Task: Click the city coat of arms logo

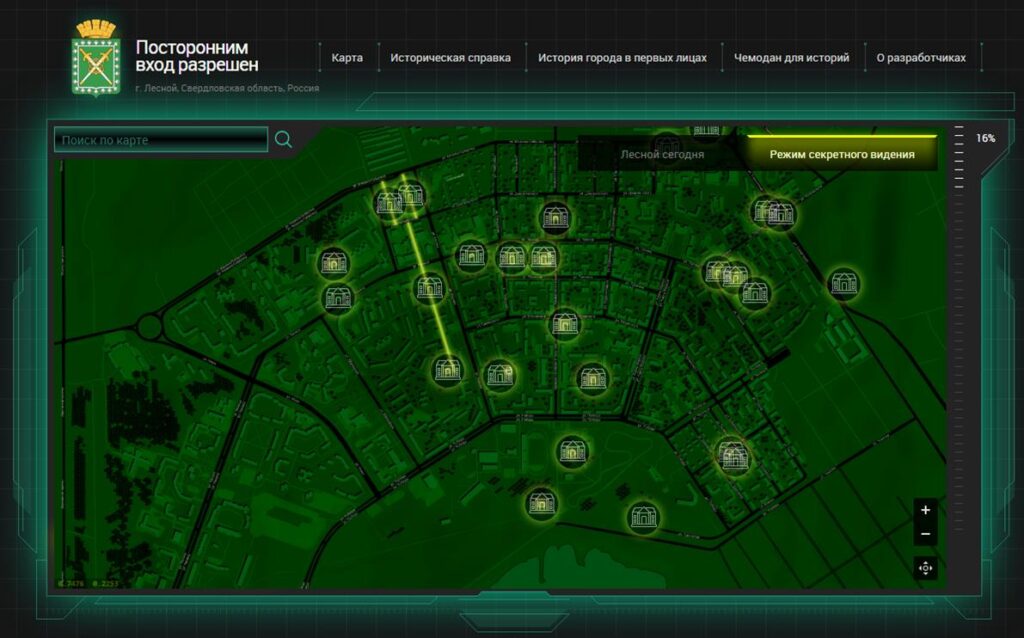Action: (x=96, y=59)
